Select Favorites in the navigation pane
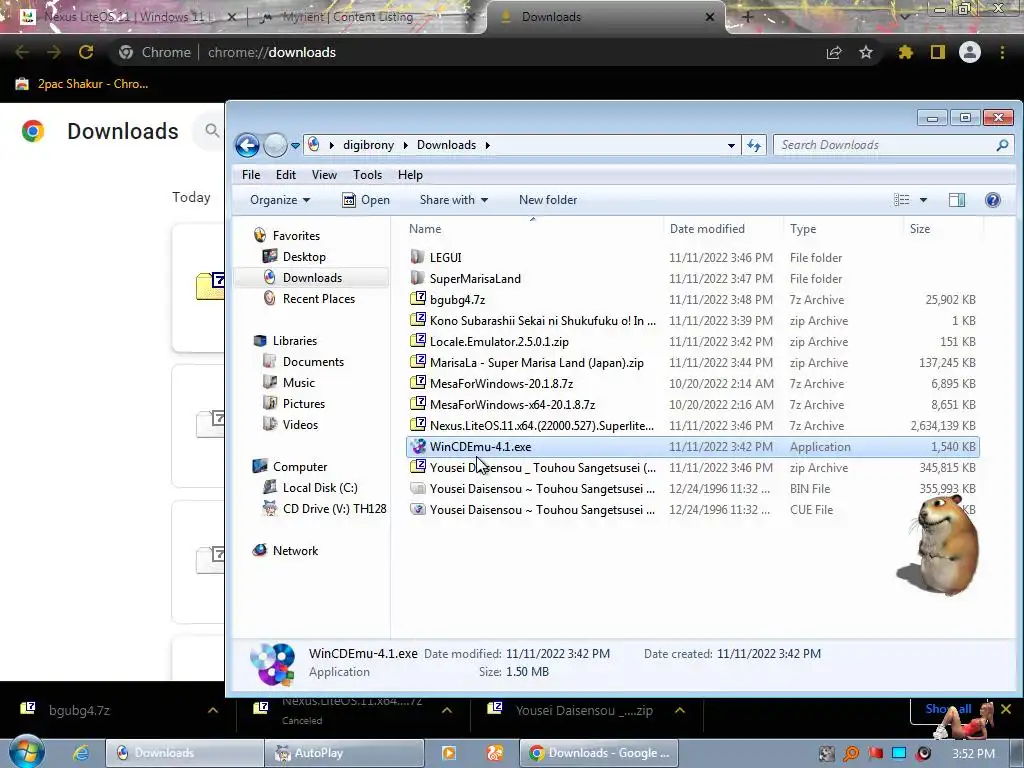Viewport: 1024px width, 768px height. (296, 236)
